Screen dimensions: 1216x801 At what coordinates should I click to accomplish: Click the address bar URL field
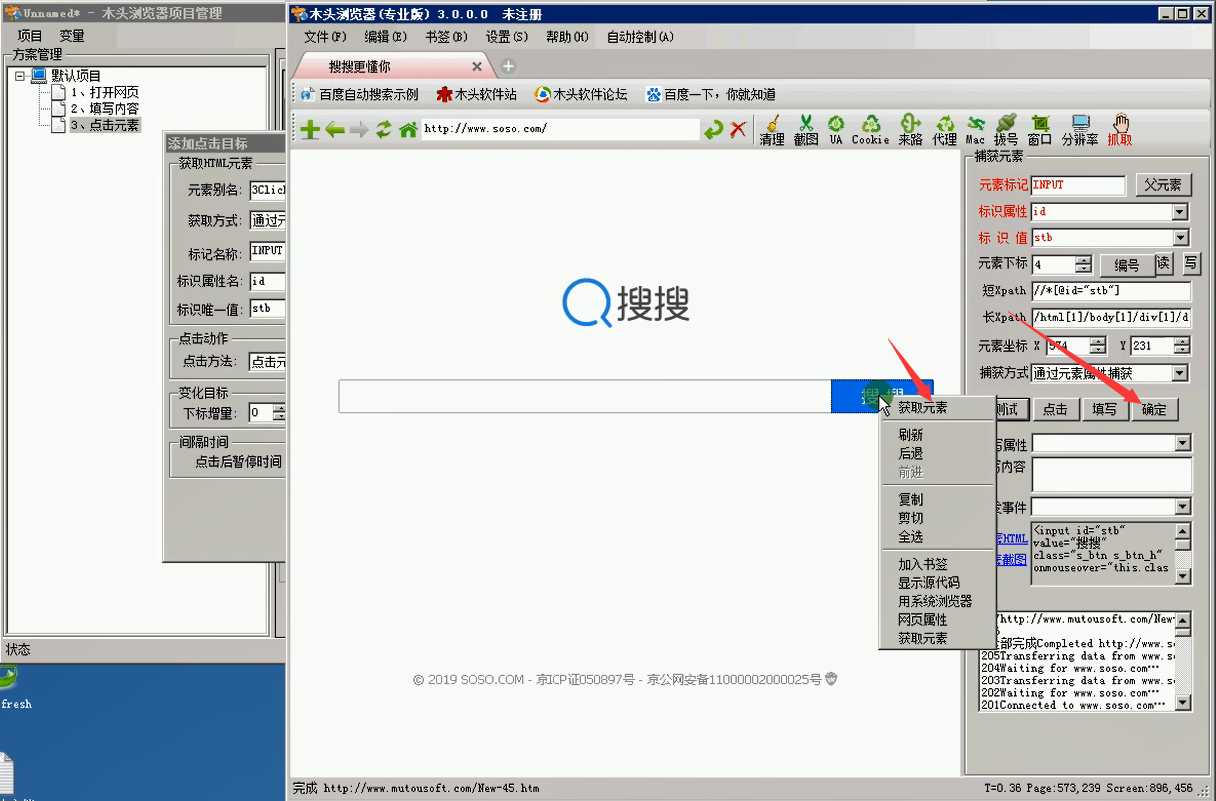560,129
